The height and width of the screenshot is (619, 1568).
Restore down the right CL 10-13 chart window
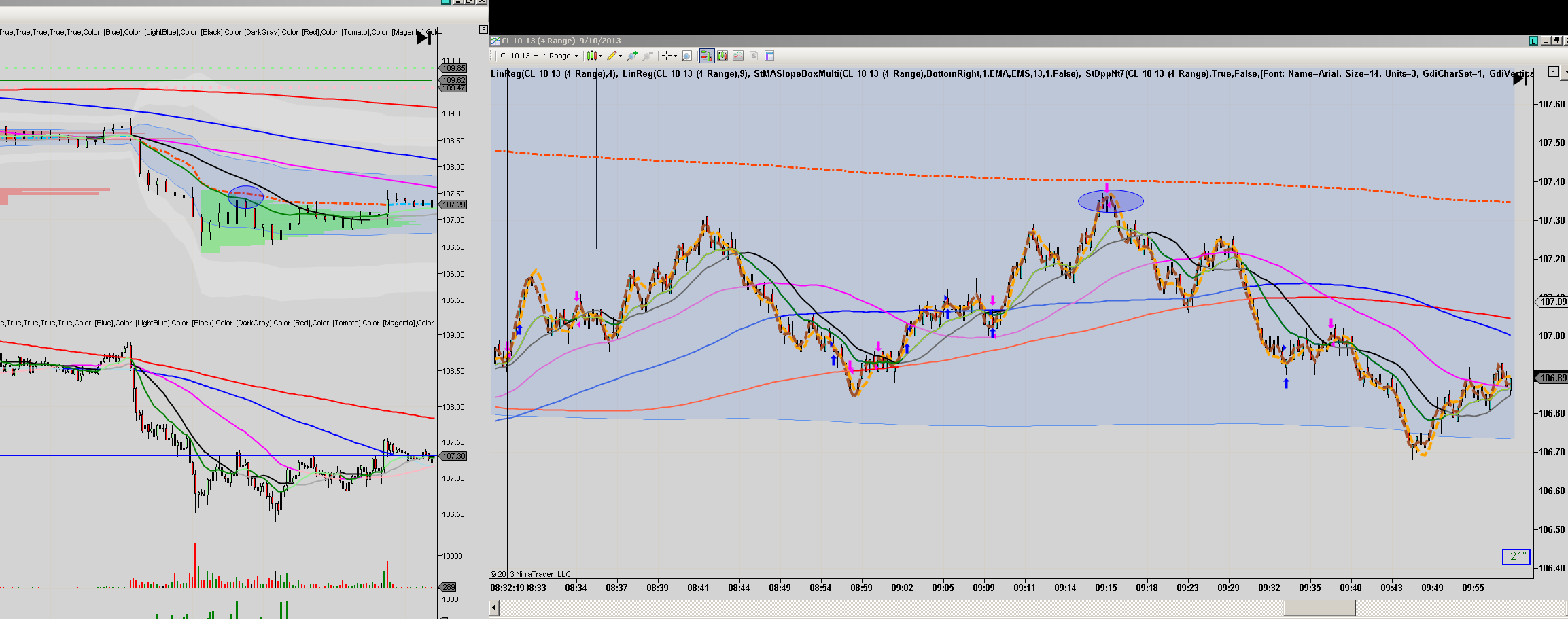[x=1556, y=41]
